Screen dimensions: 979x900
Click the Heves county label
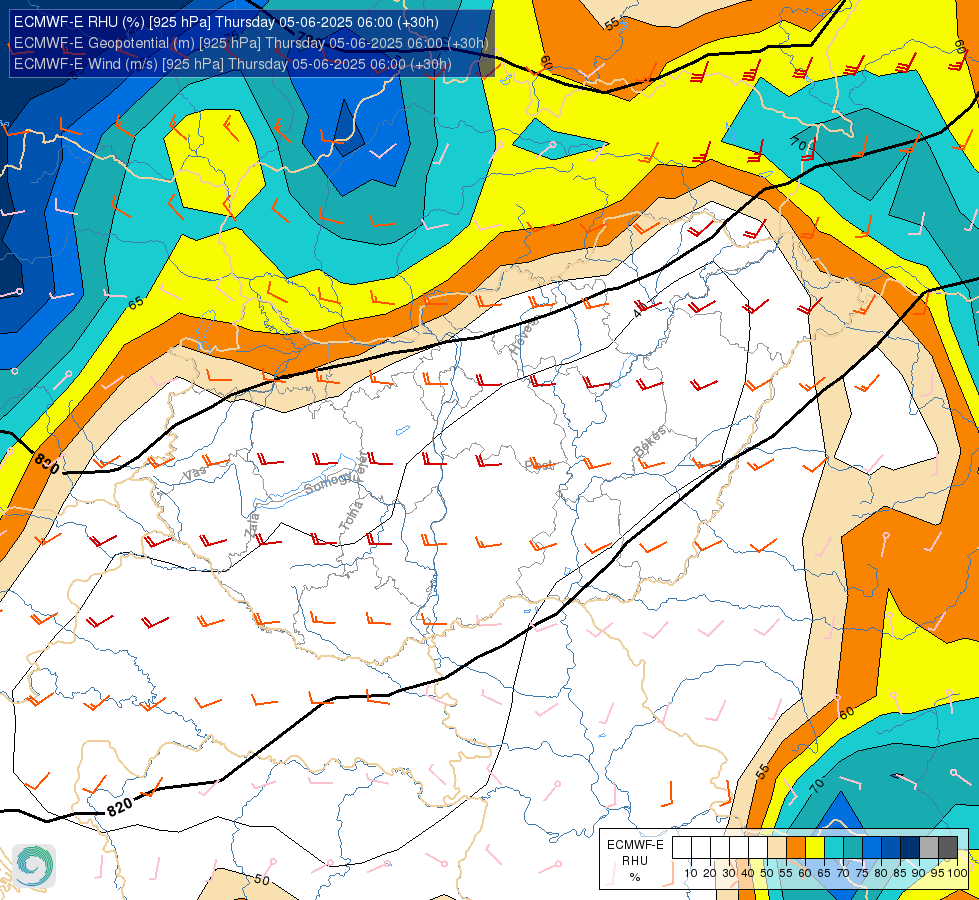[x=523, y=336]
